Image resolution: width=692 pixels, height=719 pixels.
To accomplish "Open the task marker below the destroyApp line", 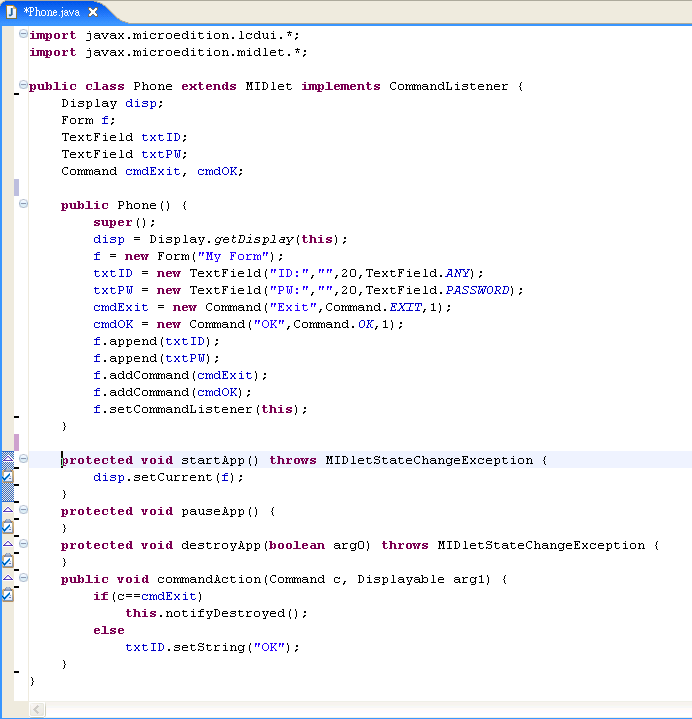I will coord(7,561).
